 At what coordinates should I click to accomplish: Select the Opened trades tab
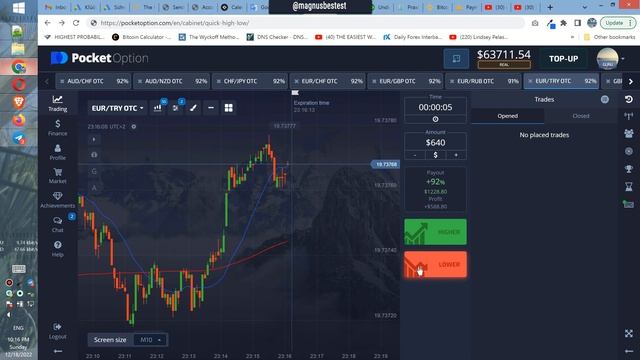507,116
